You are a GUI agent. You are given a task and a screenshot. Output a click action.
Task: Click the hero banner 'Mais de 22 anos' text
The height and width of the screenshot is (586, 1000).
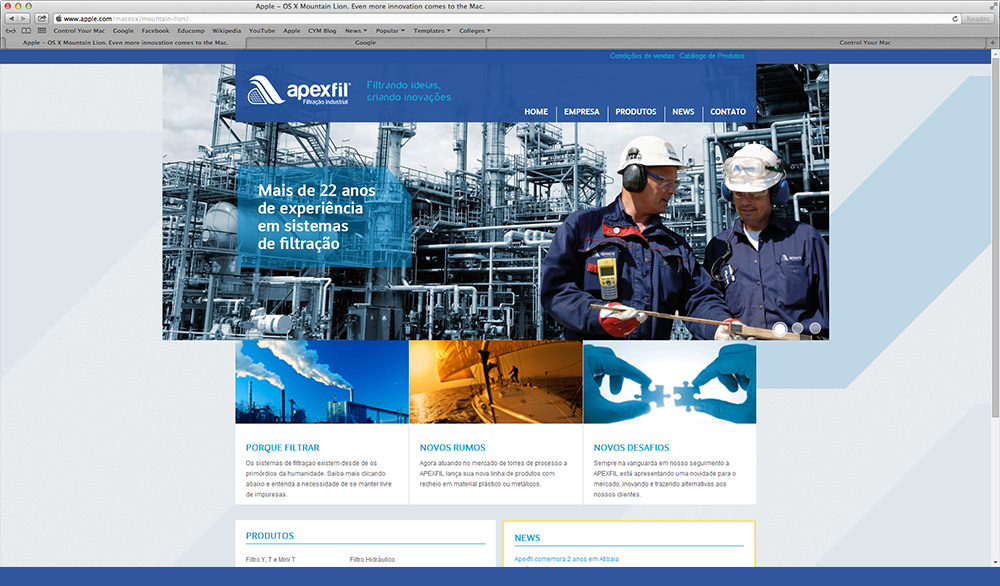[317, 217]
